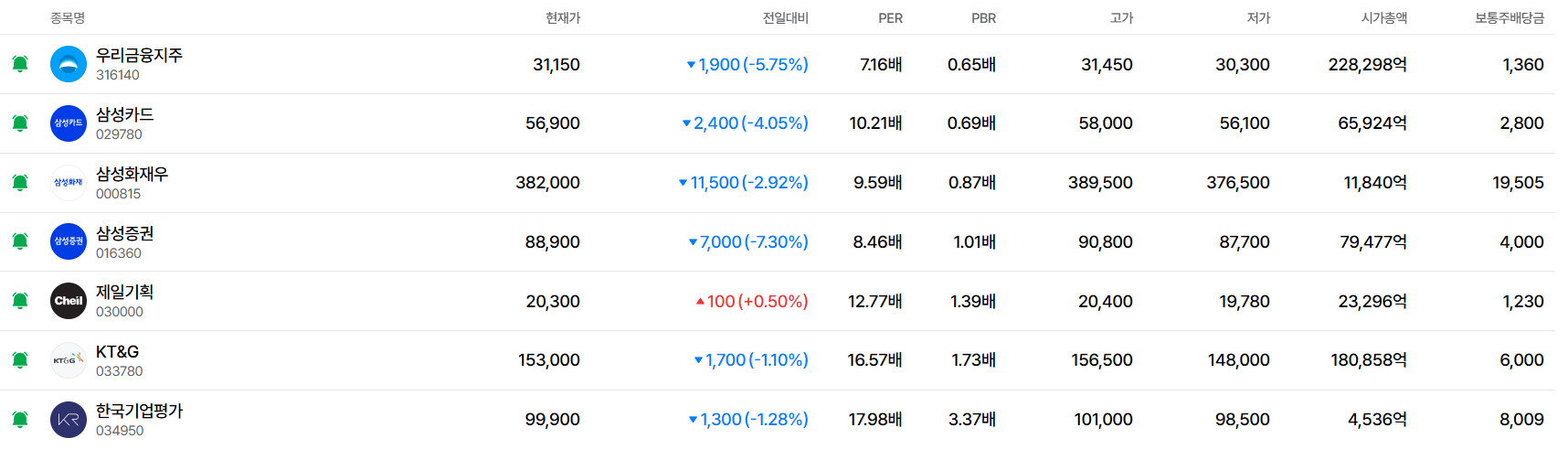The image size is (1568, 449).
Task: Select PBR value 1.39배
Action: [x=973, y=302]
